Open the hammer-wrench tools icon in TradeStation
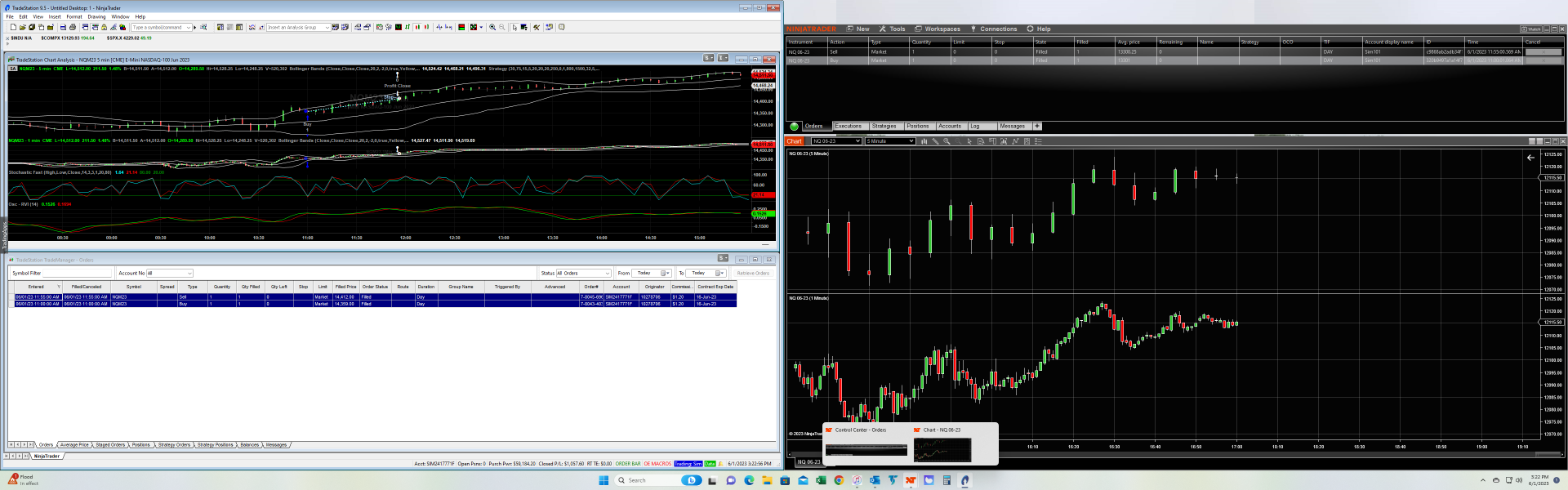This screenshot has width=1568, height=490. click(537, 27)
